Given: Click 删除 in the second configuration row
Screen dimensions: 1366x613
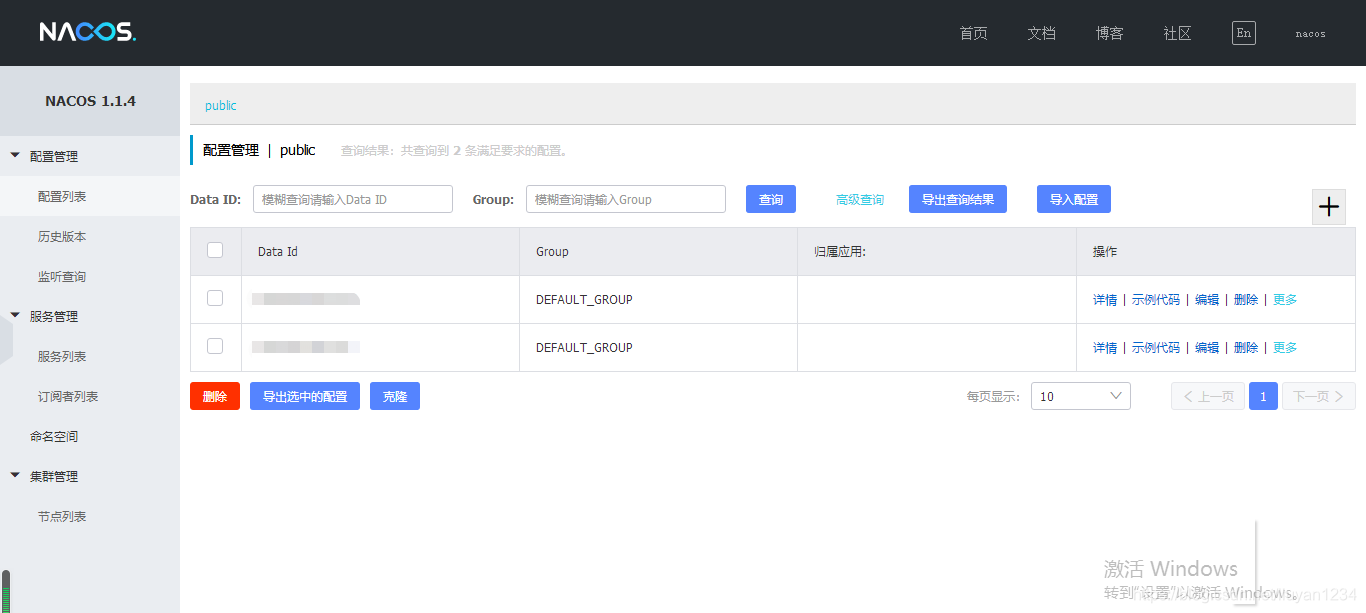Looking at the screenshot, I should pyautogui.click(x=1246, y=347).
